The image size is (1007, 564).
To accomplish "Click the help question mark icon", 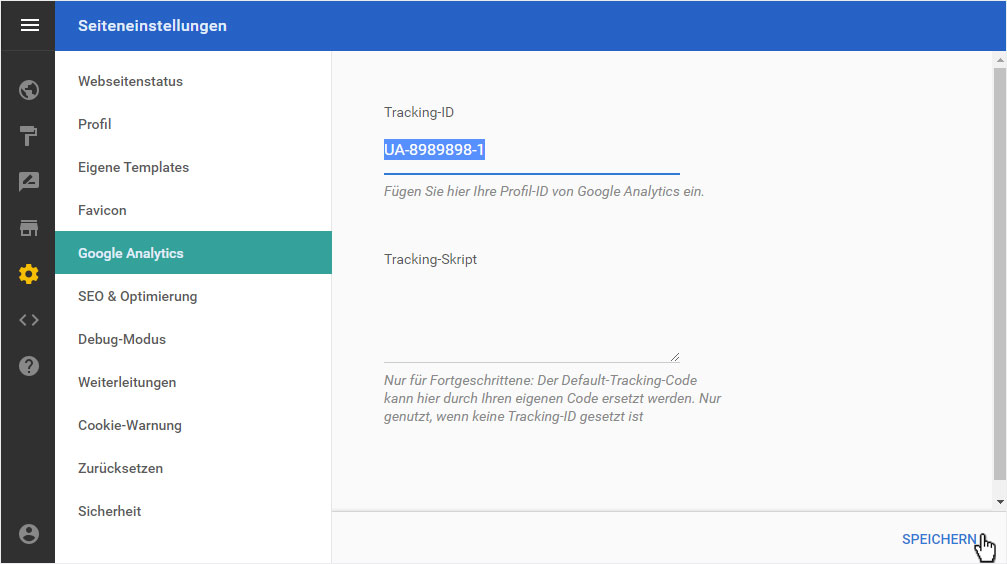I will [x=29, y=366].
